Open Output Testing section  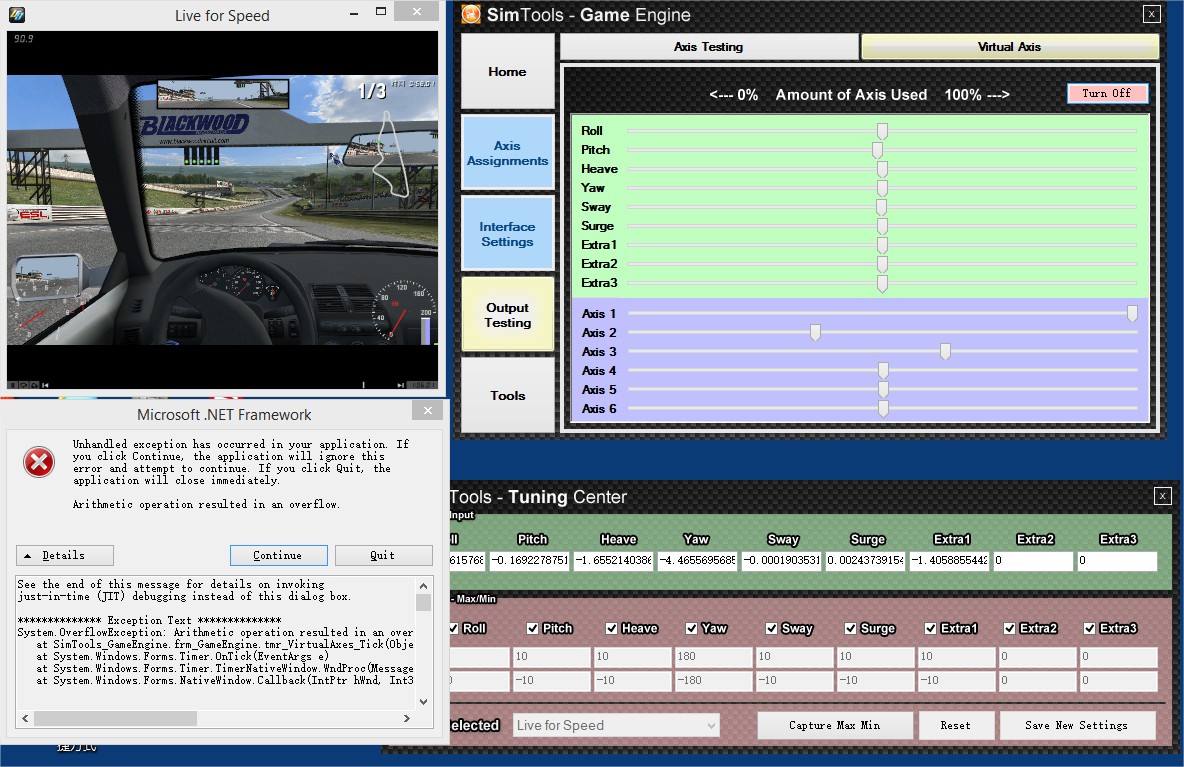(507, 315)
